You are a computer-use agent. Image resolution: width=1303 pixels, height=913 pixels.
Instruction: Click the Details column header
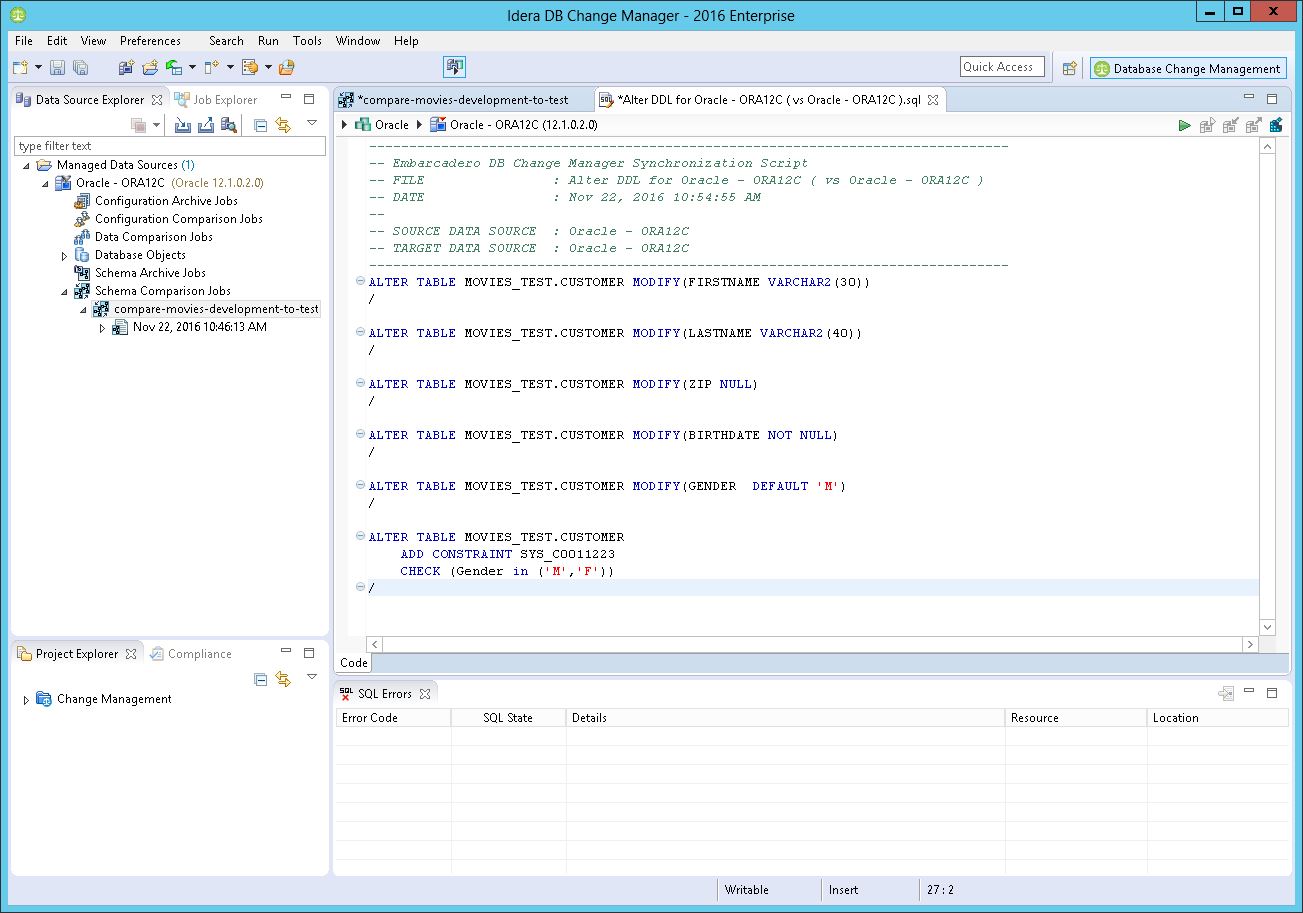click(785, 718)
